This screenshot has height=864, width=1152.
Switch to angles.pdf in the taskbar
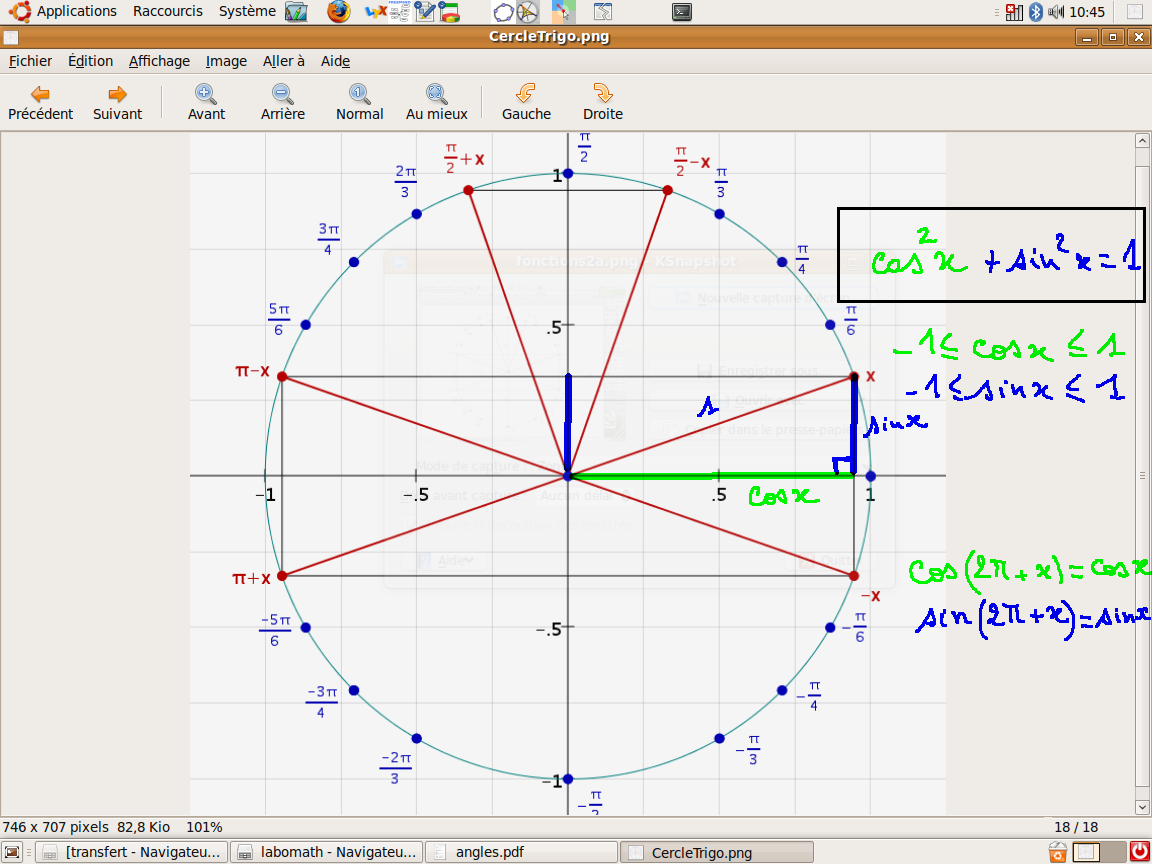tap(520, 852)
